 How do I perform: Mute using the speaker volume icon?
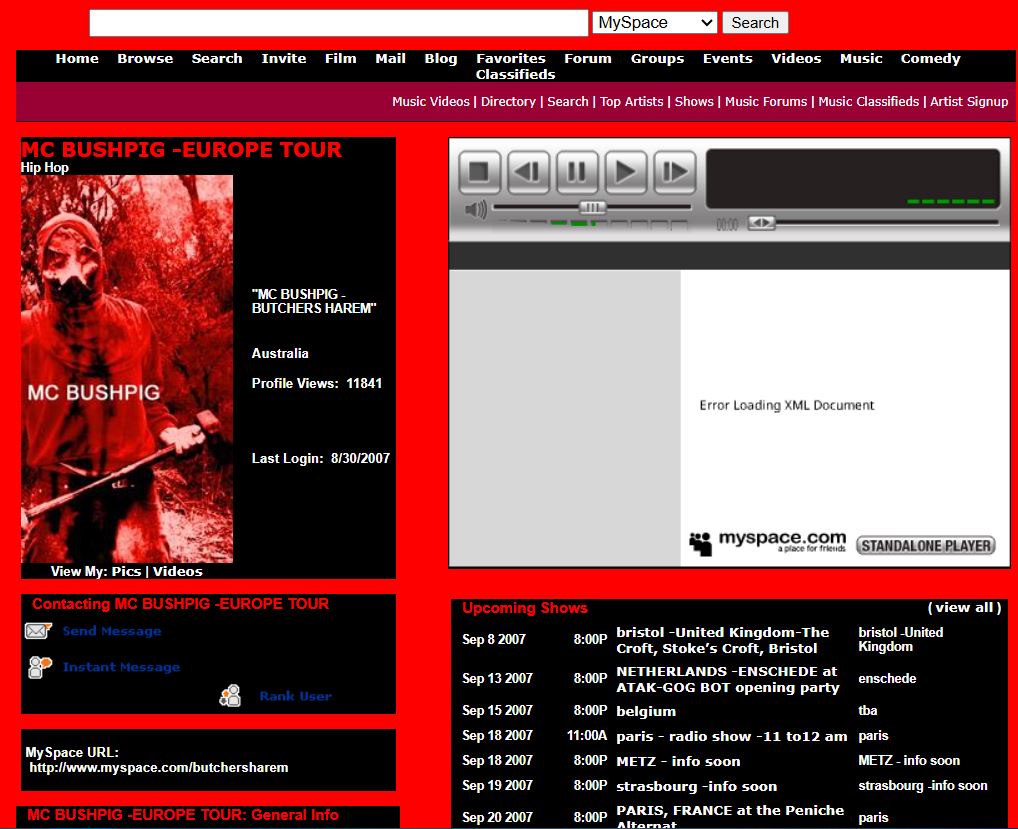(476, 209)
